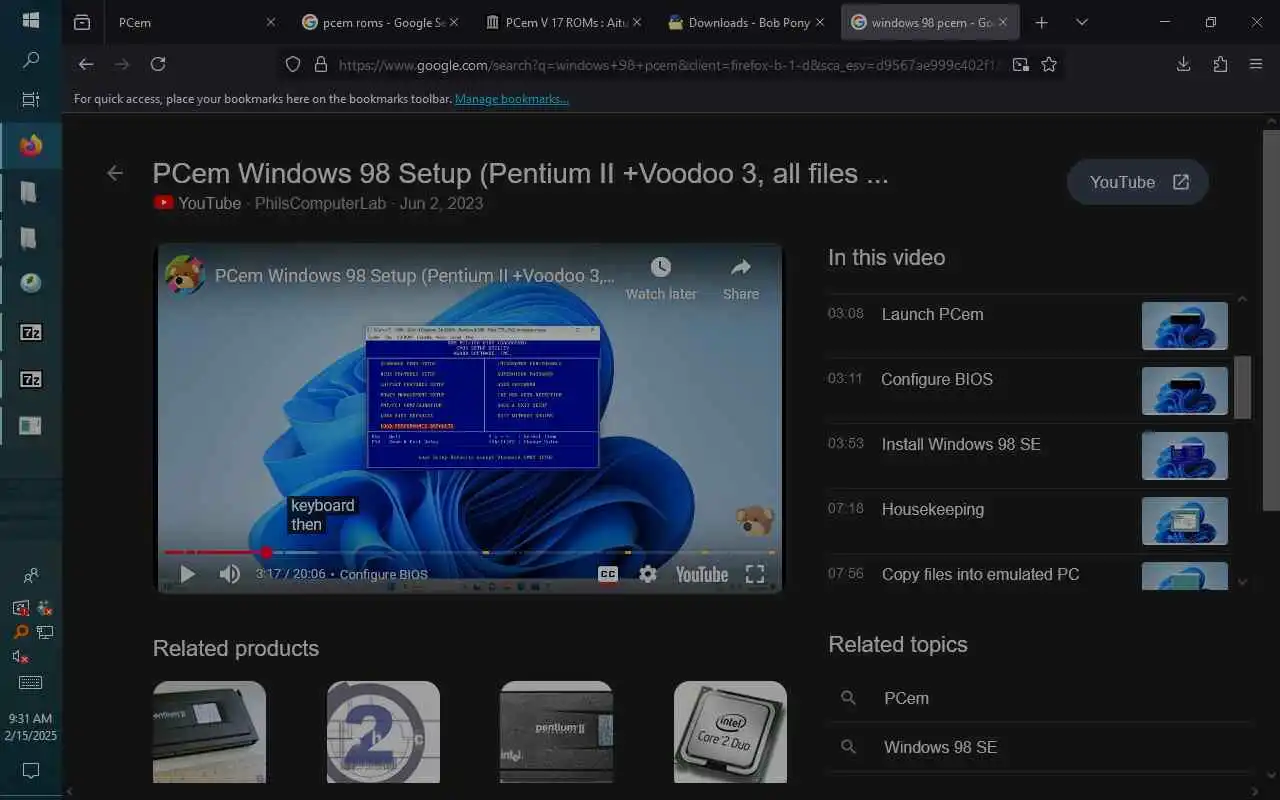
Task: Reload the current page
Action: pos(158,64)
